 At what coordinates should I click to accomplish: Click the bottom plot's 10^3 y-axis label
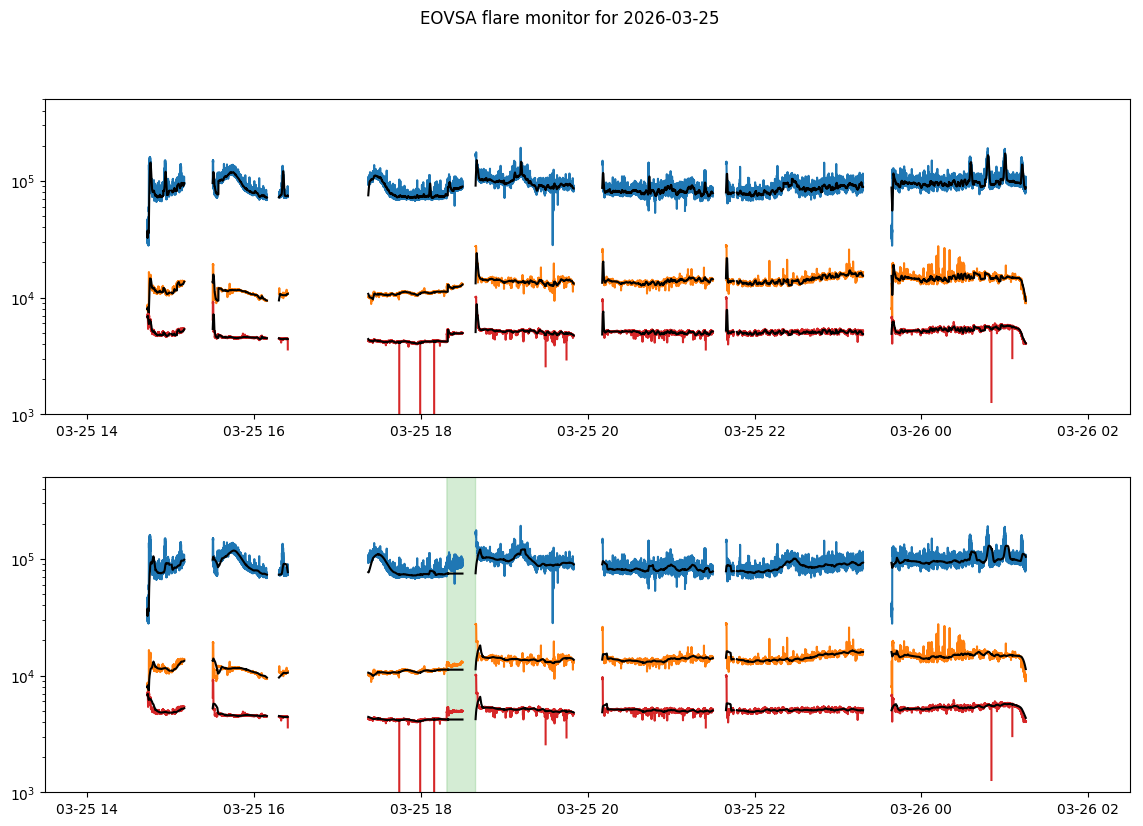(x=24, y=793)
